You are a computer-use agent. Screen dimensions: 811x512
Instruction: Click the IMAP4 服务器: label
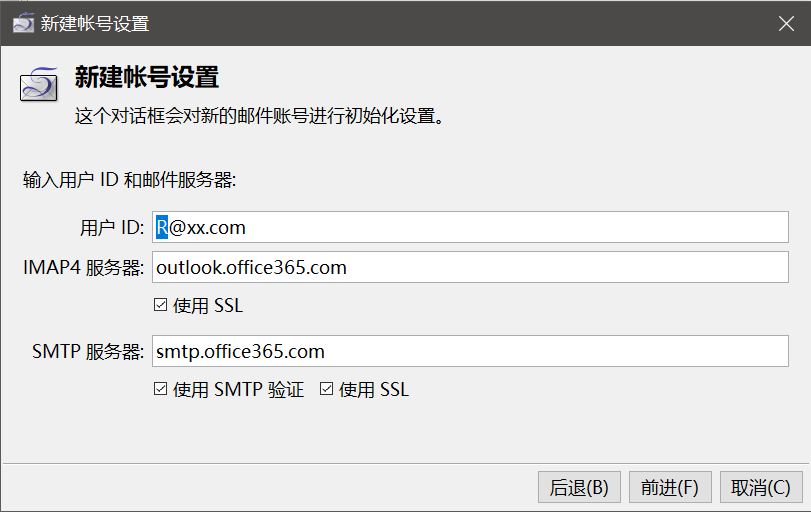click(x=85, y=268)
